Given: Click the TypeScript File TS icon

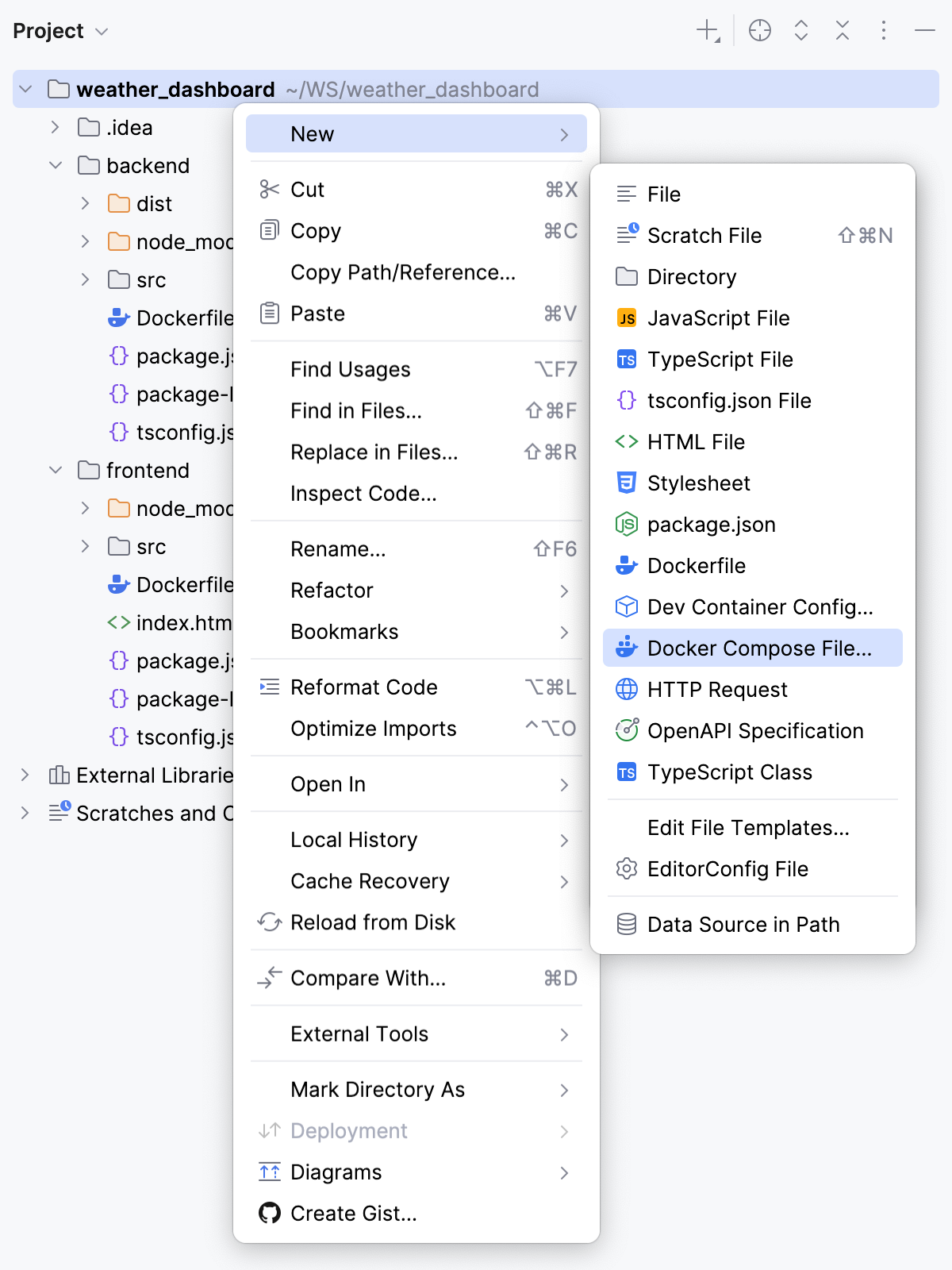Looking at the screenshot, I should click(627, 360).
